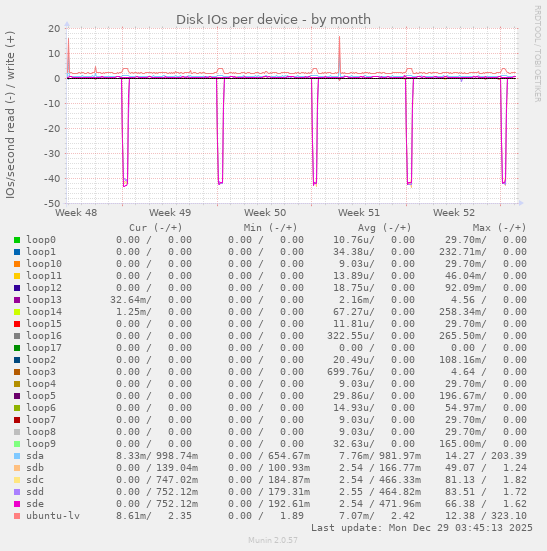
Task: Click the sda min write value 654.67m
Action: [x=289, y=456]
